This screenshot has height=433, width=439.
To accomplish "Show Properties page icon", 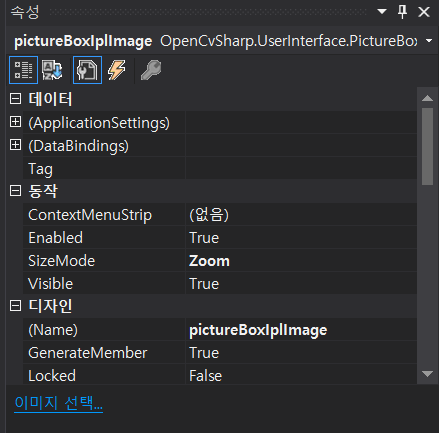I will (87, 70).
